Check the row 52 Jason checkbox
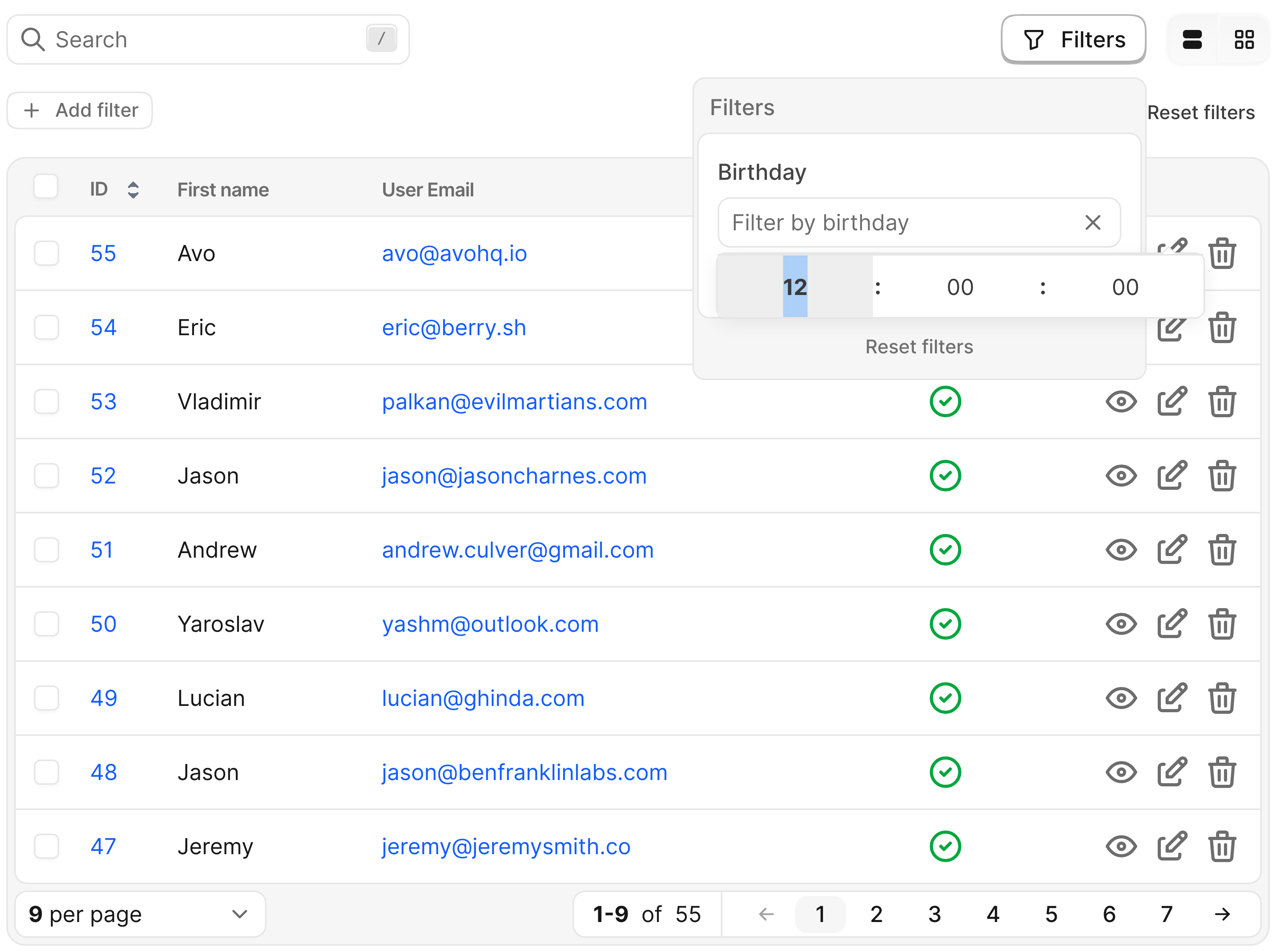 (x=46, y=476)
